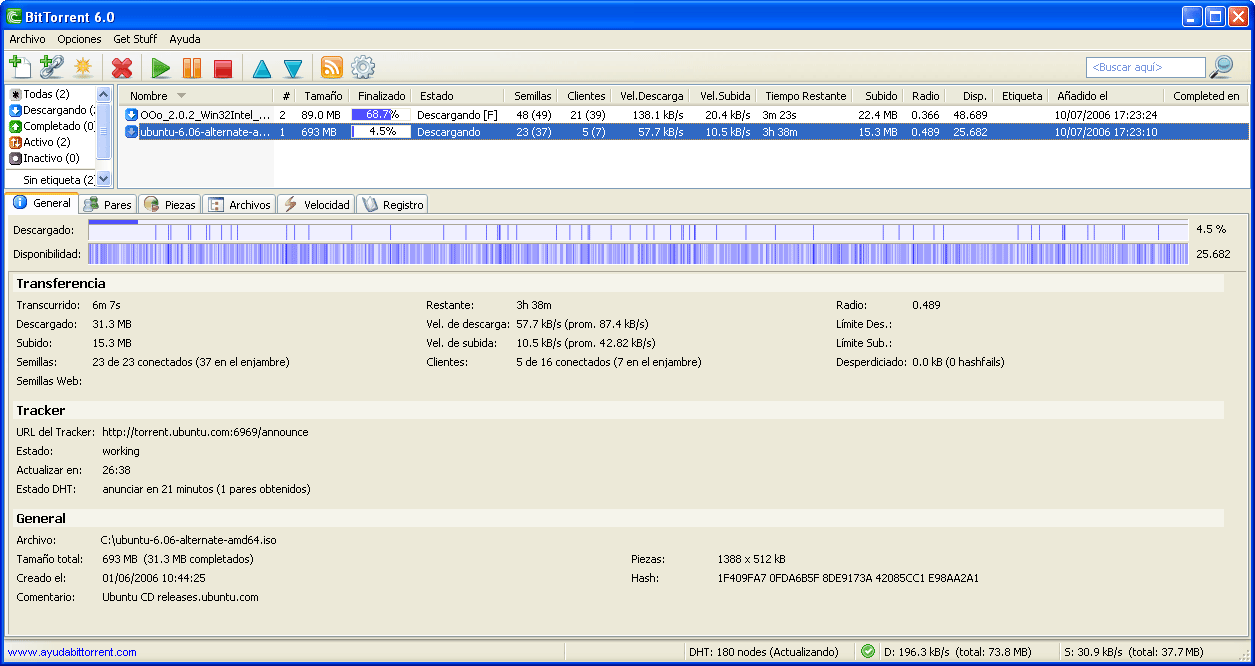Click the sidebar scrollbar down arrow
Image resolution: width=1255 pixels, height=666 pixels.
point(104,179)
